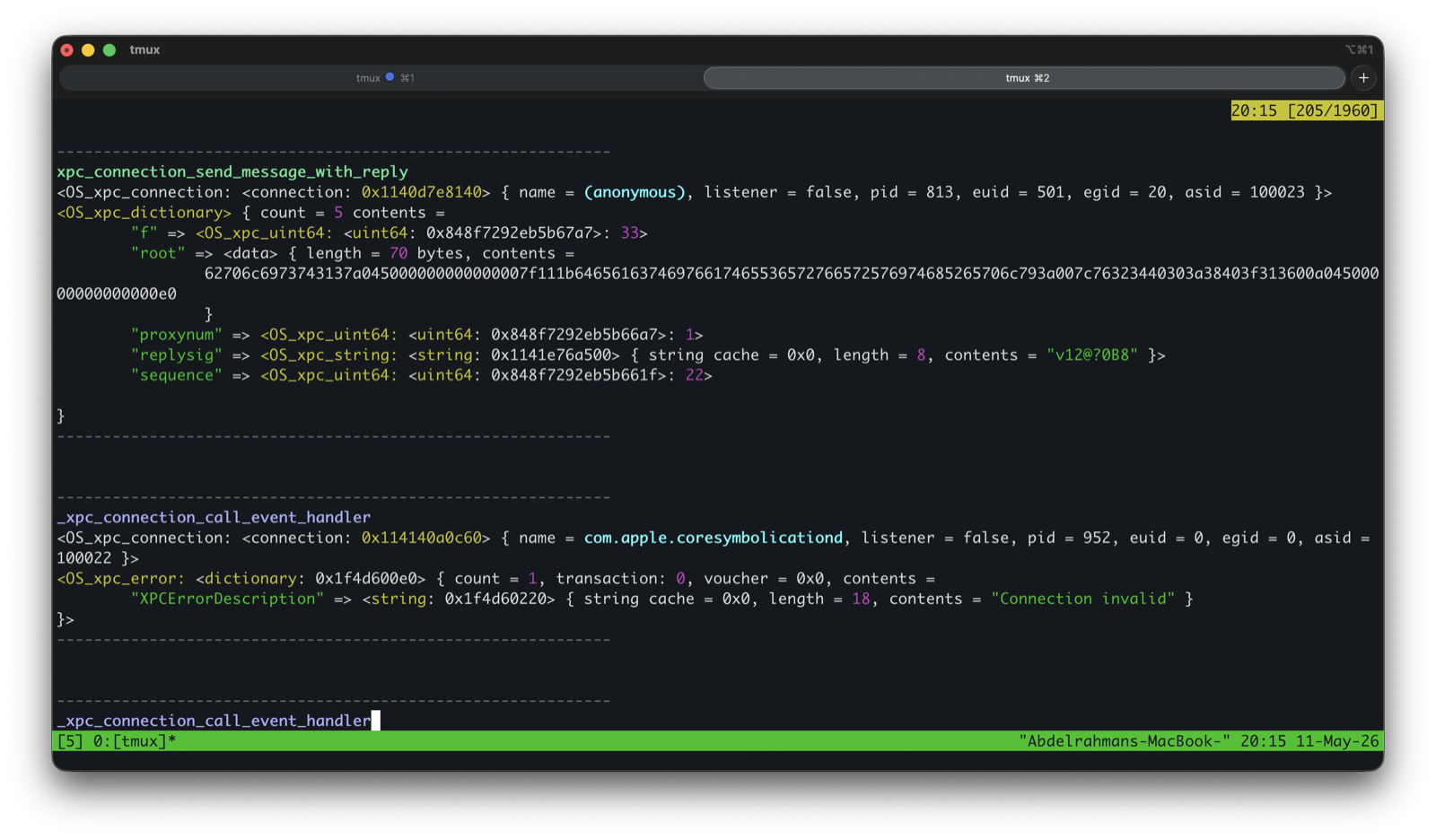Click the string contents "v12@?0B8"
The width and height of the screenshot is (1436, 840).
tap(1092, 355)
